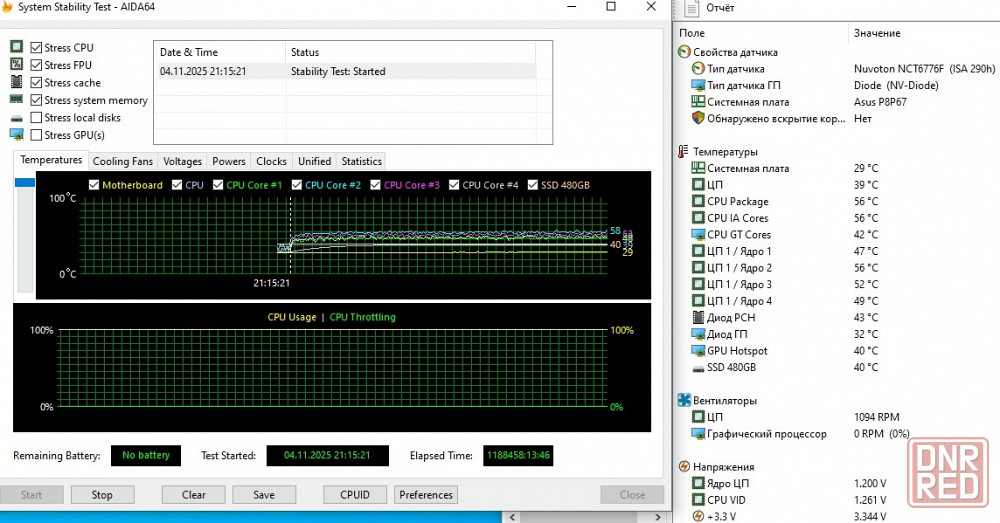Enable the Stress GPU(s) checkbox
Viewport: 1000px width, 523px height.
pyautogui.click(x=36, y=135)
